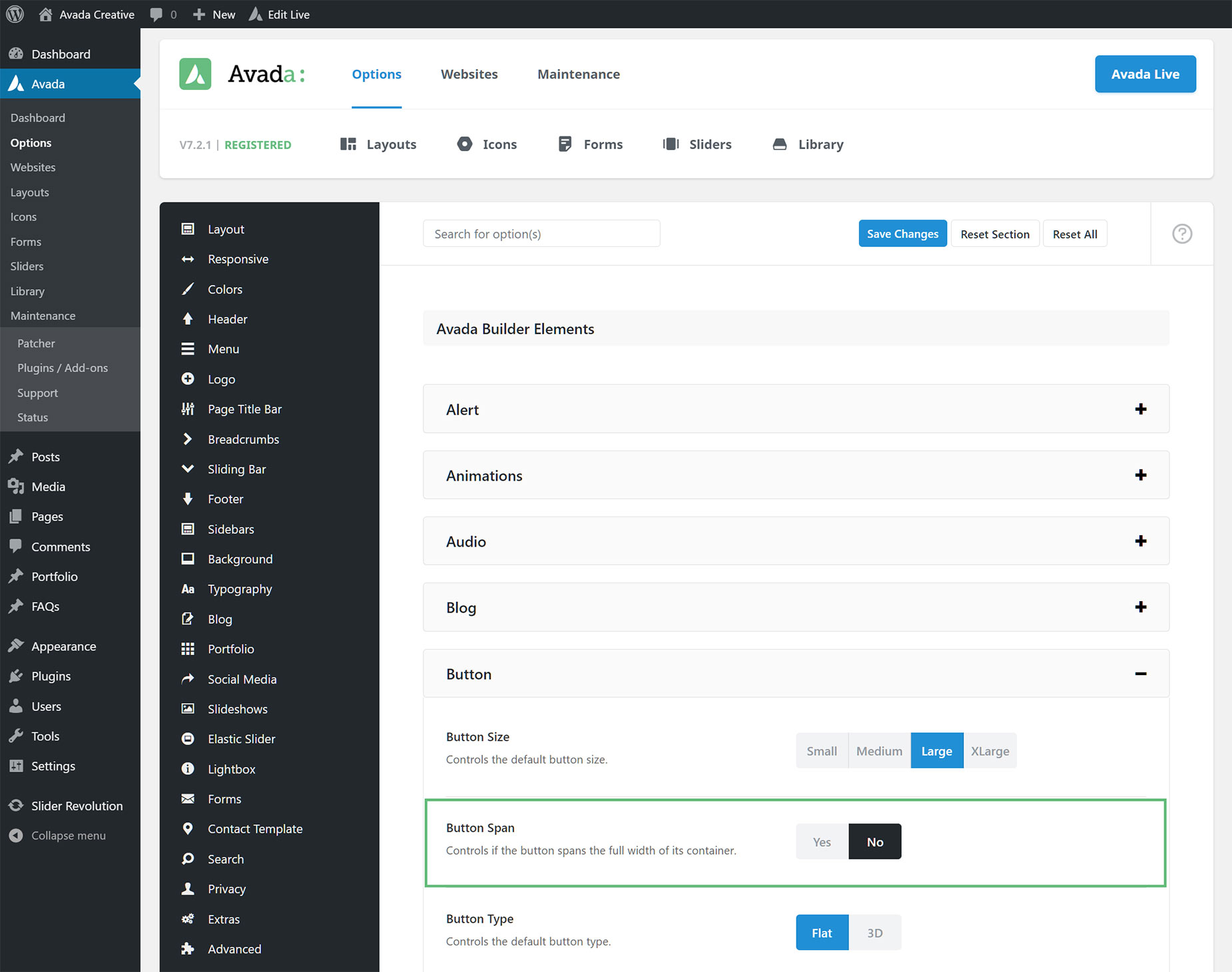Open the Maintenance tab
This screenshot has height=972, width=1232.
(578, 74)
